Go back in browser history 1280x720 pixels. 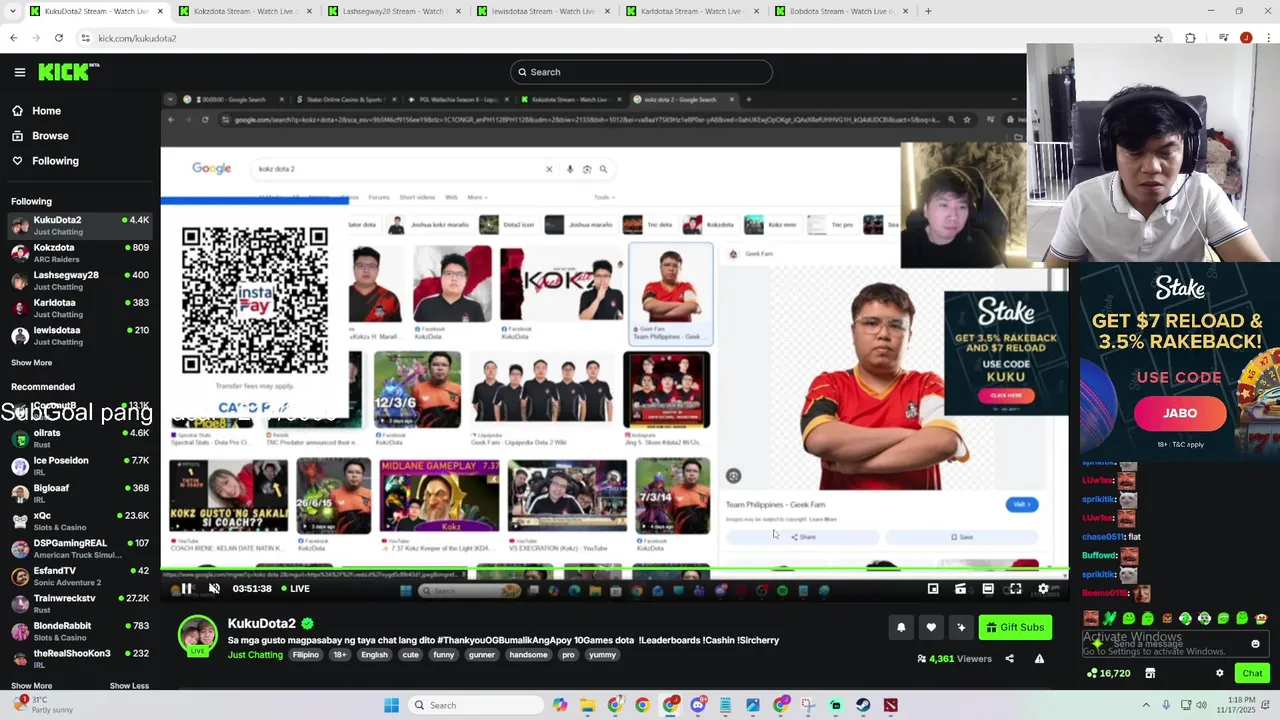pos(13,38)
